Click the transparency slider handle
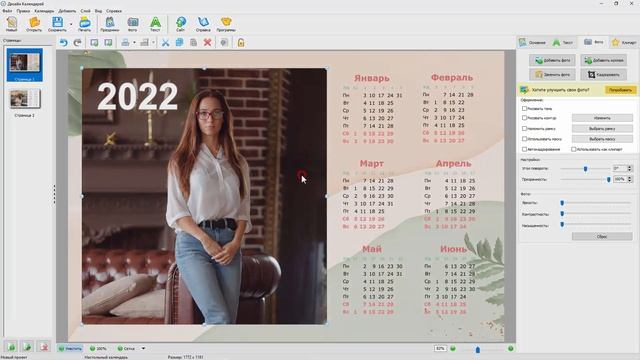Image resolution: width=640 pixels, height=360 pixels. [609, 180]
